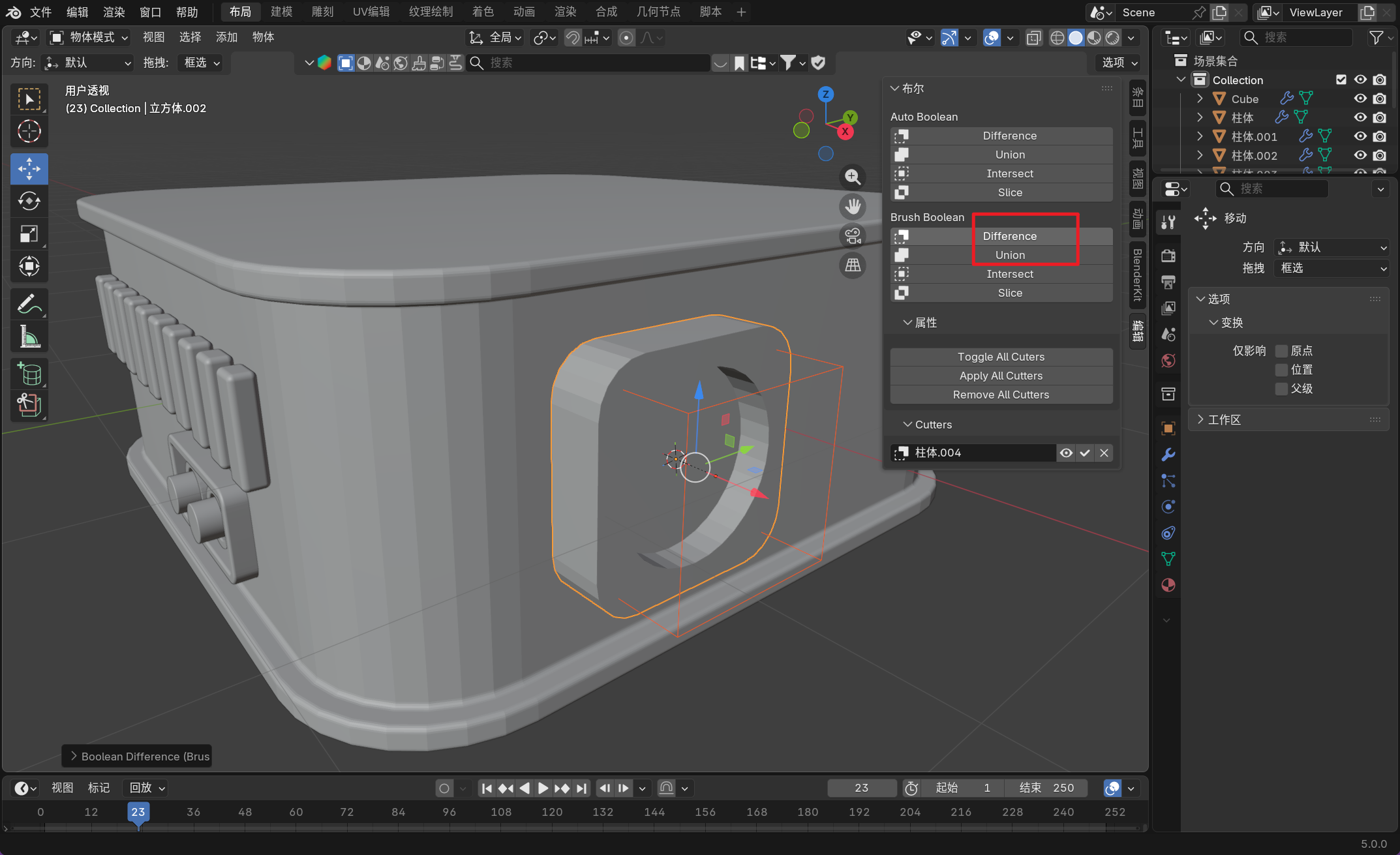Image resolution: width=1400 pixels, height=855 pixels.
Task: Open the 建模 workspace tab
Action: [281, 12]
